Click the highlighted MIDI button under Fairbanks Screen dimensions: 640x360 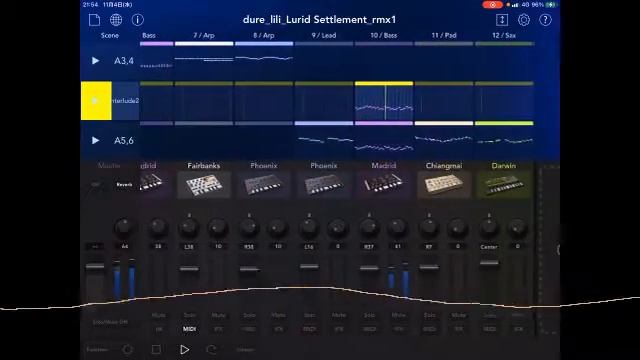click(189, 329)
